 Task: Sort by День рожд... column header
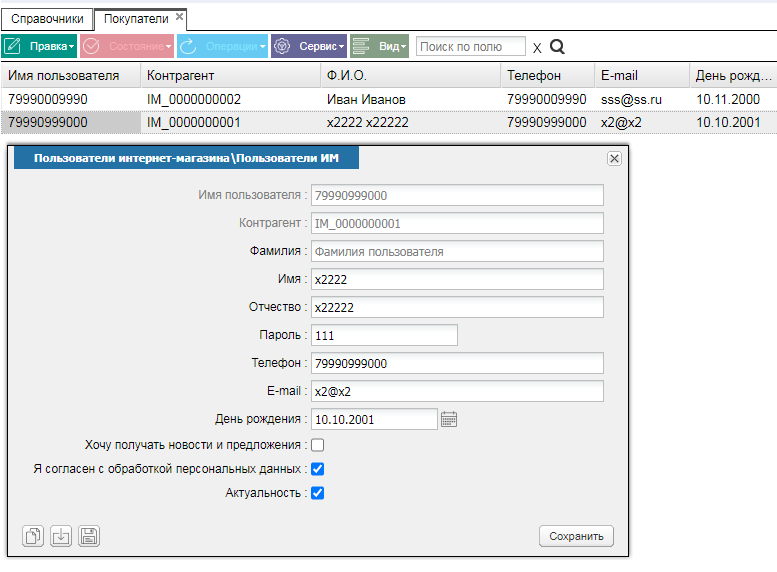click(733, 75)
